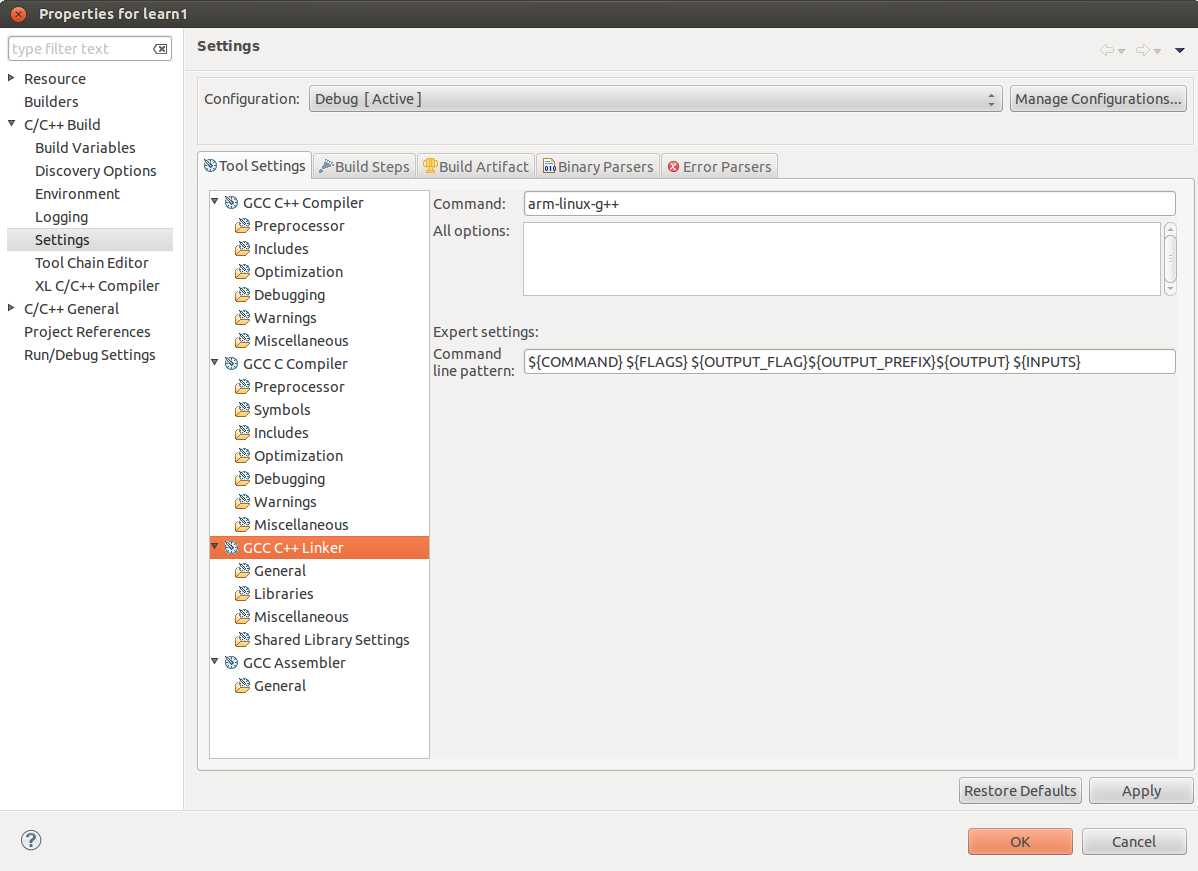
Task: Click icon beside C Compiler Symbols
Action: point(242,410)
